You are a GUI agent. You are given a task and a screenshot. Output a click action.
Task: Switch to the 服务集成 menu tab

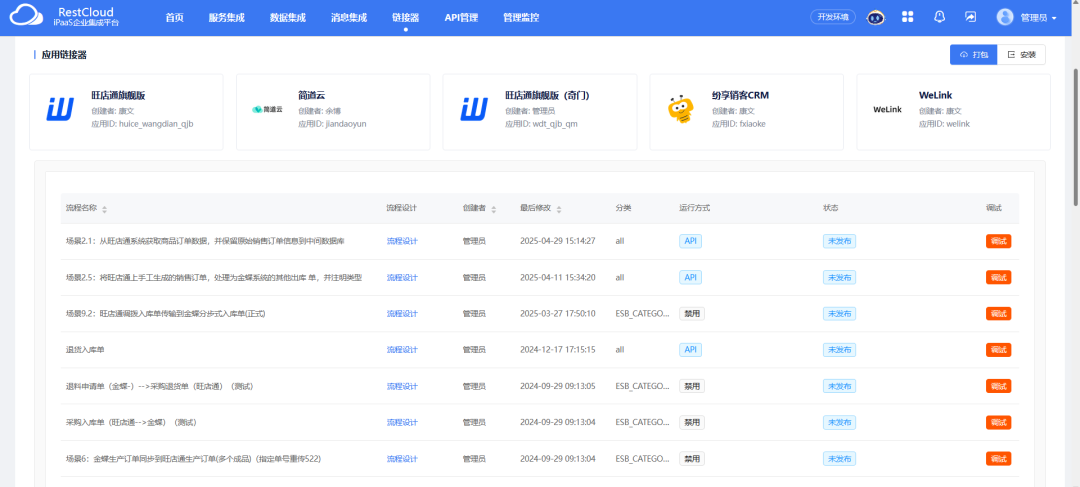227,17
